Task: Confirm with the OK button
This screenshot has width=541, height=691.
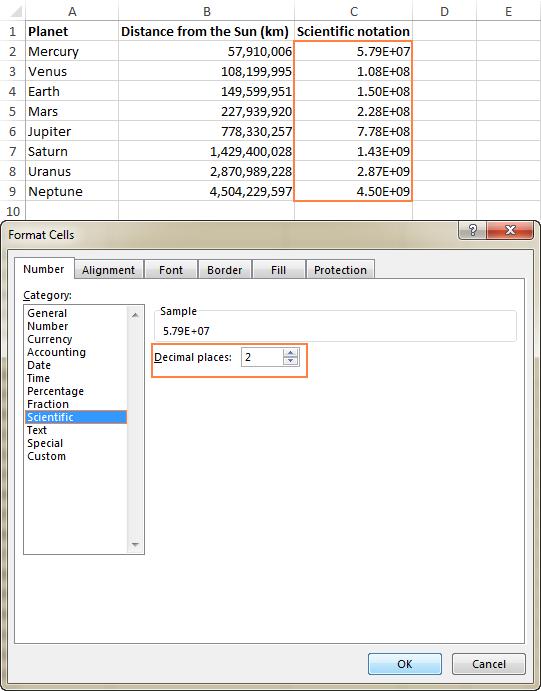Action: [404, 664]
